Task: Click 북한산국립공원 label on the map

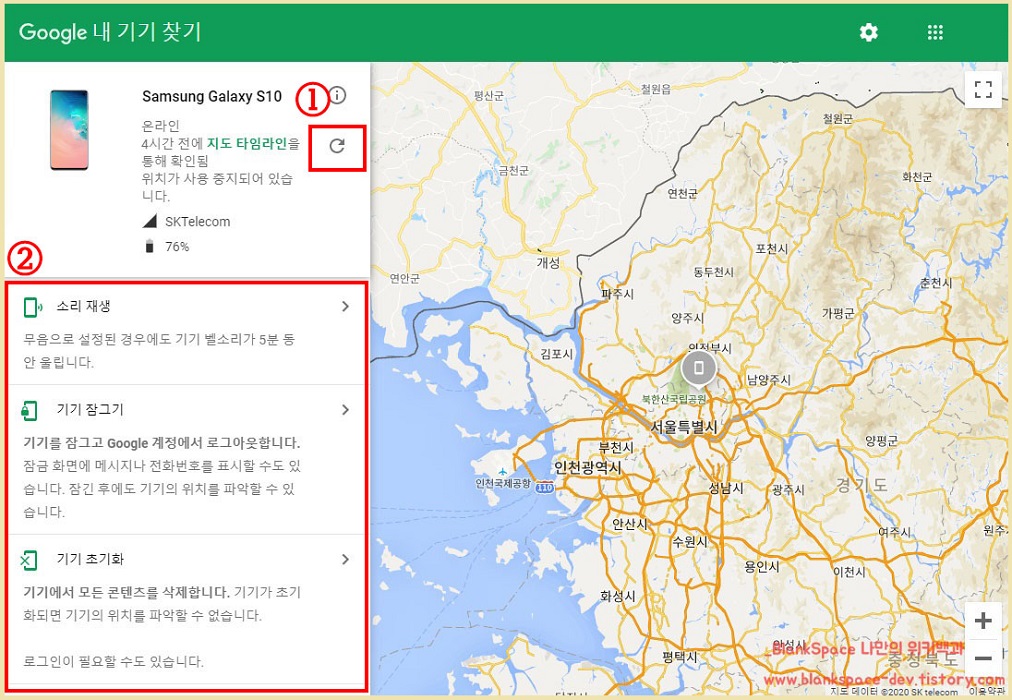Action: pyautogui.click(x=673, y=399)
